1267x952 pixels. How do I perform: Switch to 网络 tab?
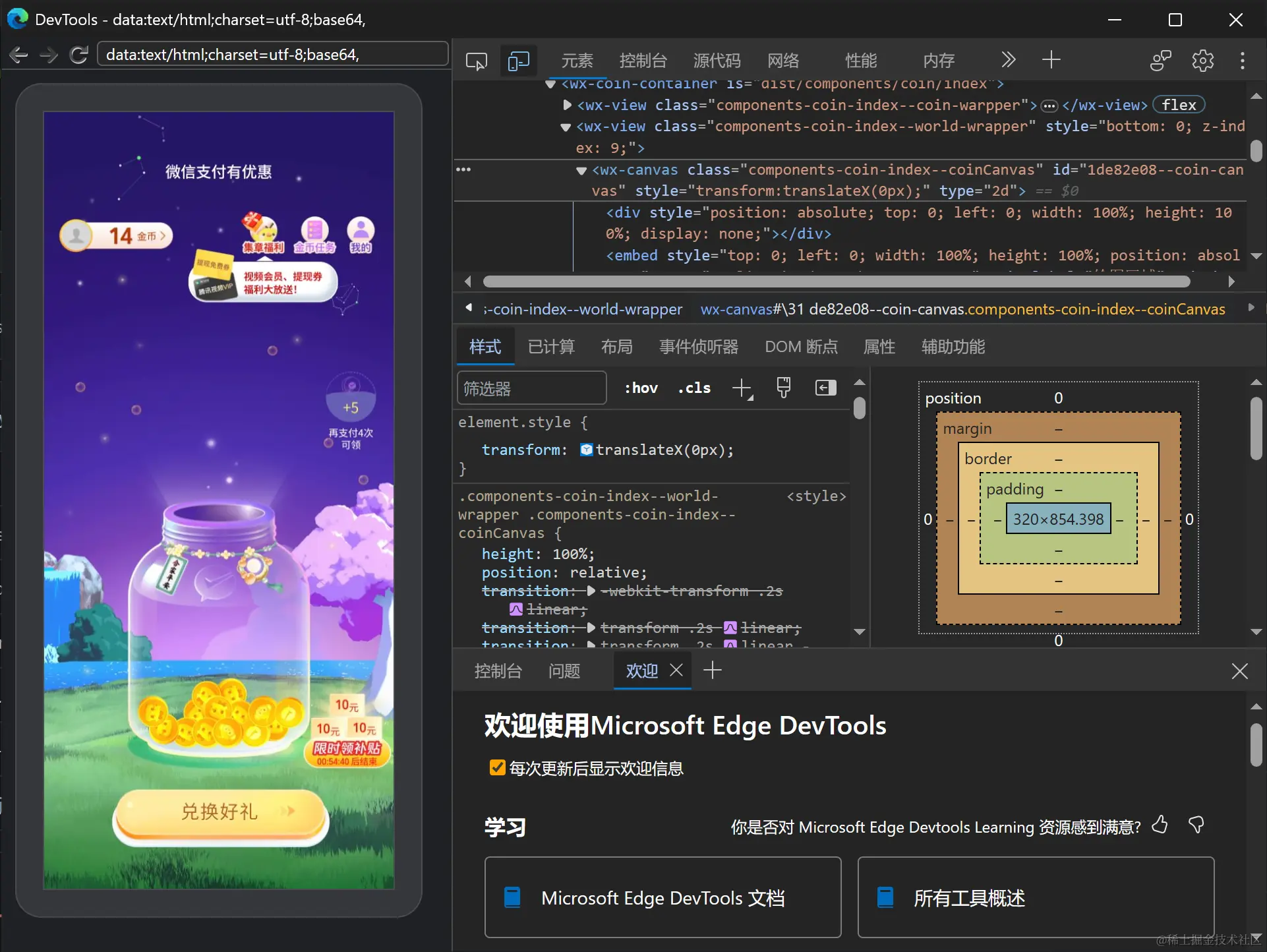click(783, 61)
